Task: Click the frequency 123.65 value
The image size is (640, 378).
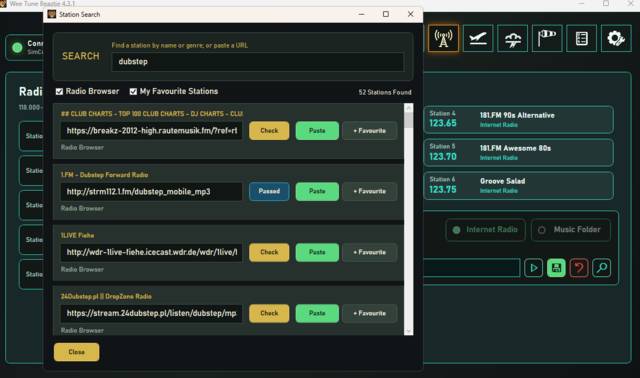Action: coord(443,123)
